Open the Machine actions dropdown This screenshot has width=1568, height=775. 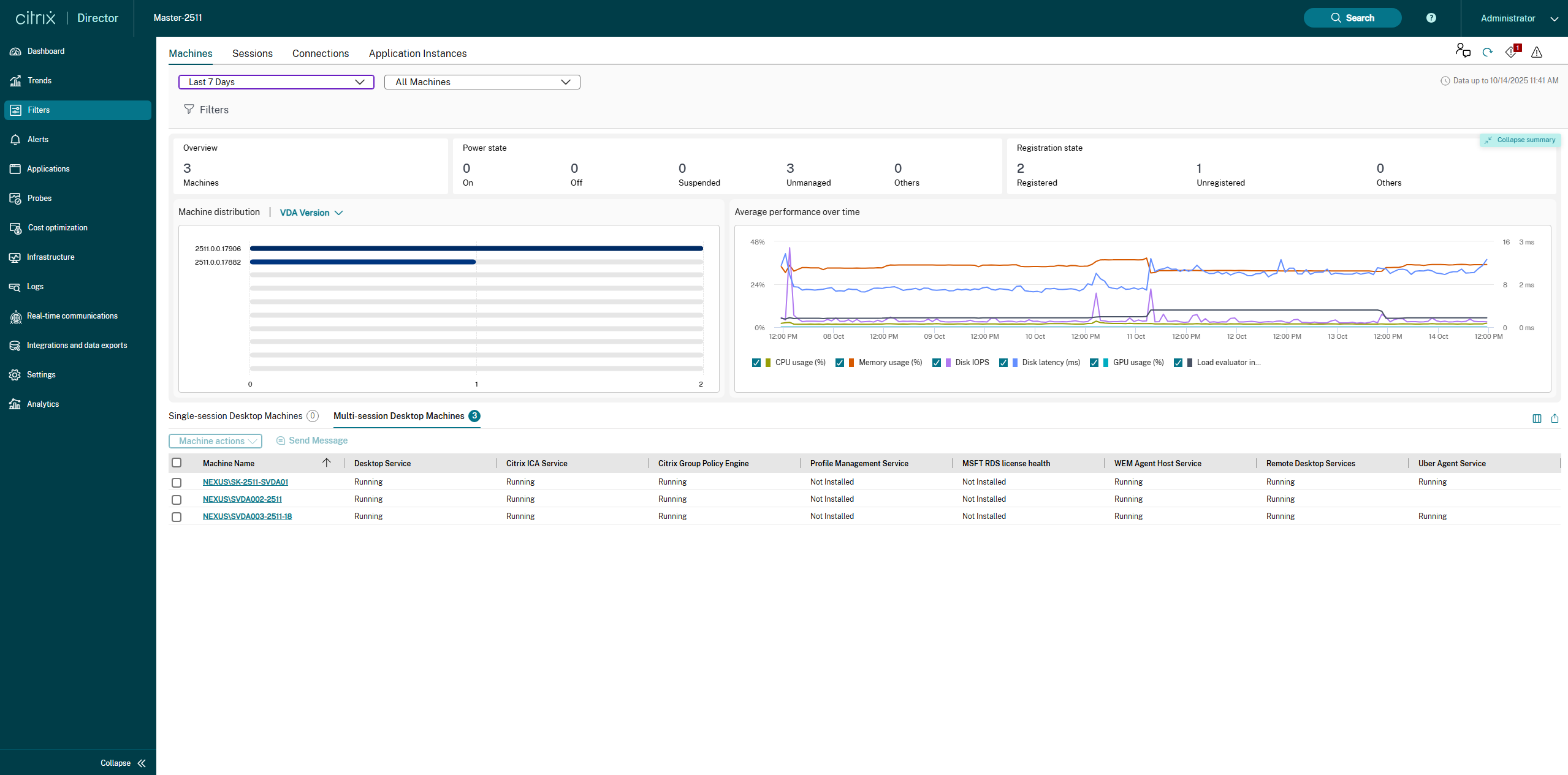coord(215,441)
